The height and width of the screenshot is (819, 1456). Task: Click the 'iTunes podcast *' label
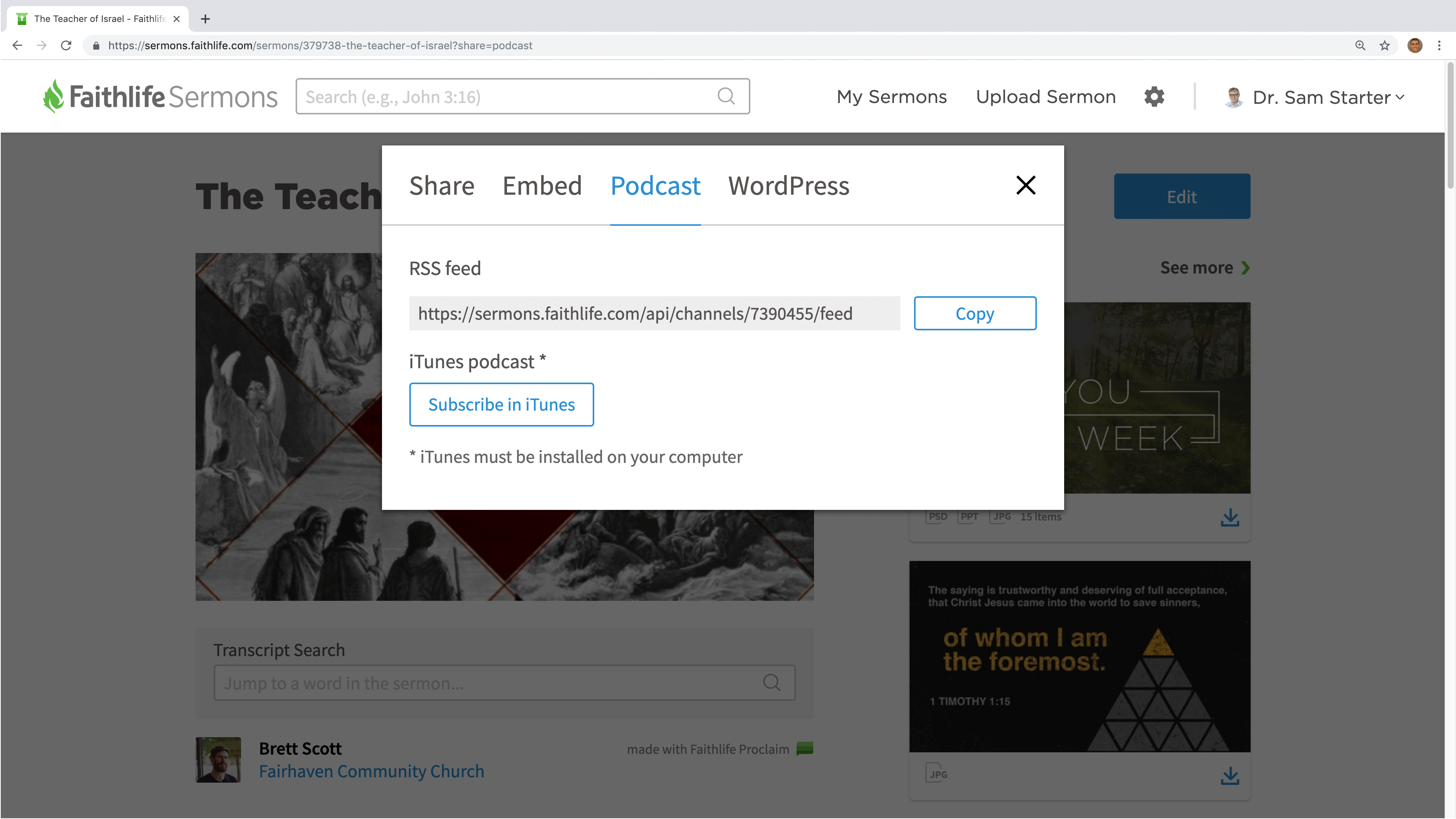pos(478,361)
